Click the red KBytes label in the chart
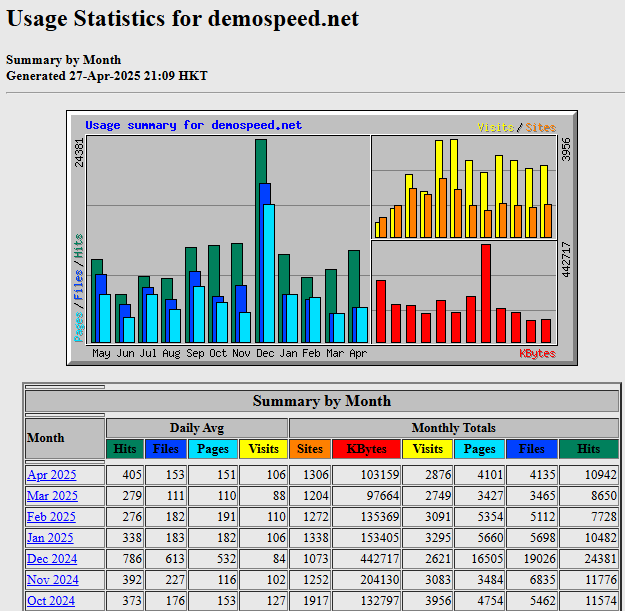The image size is (625, 611). click(537, 353)
